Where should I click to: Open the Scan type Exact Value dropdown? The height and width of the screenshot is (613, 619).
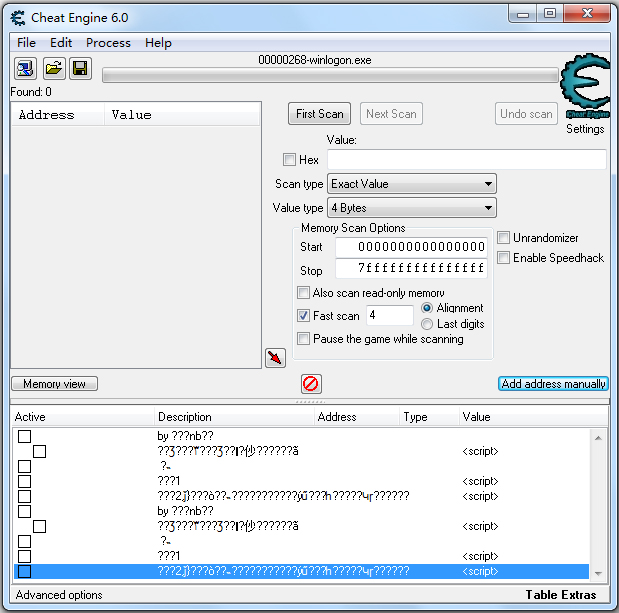pyautogui.click(x=412, y=184)
